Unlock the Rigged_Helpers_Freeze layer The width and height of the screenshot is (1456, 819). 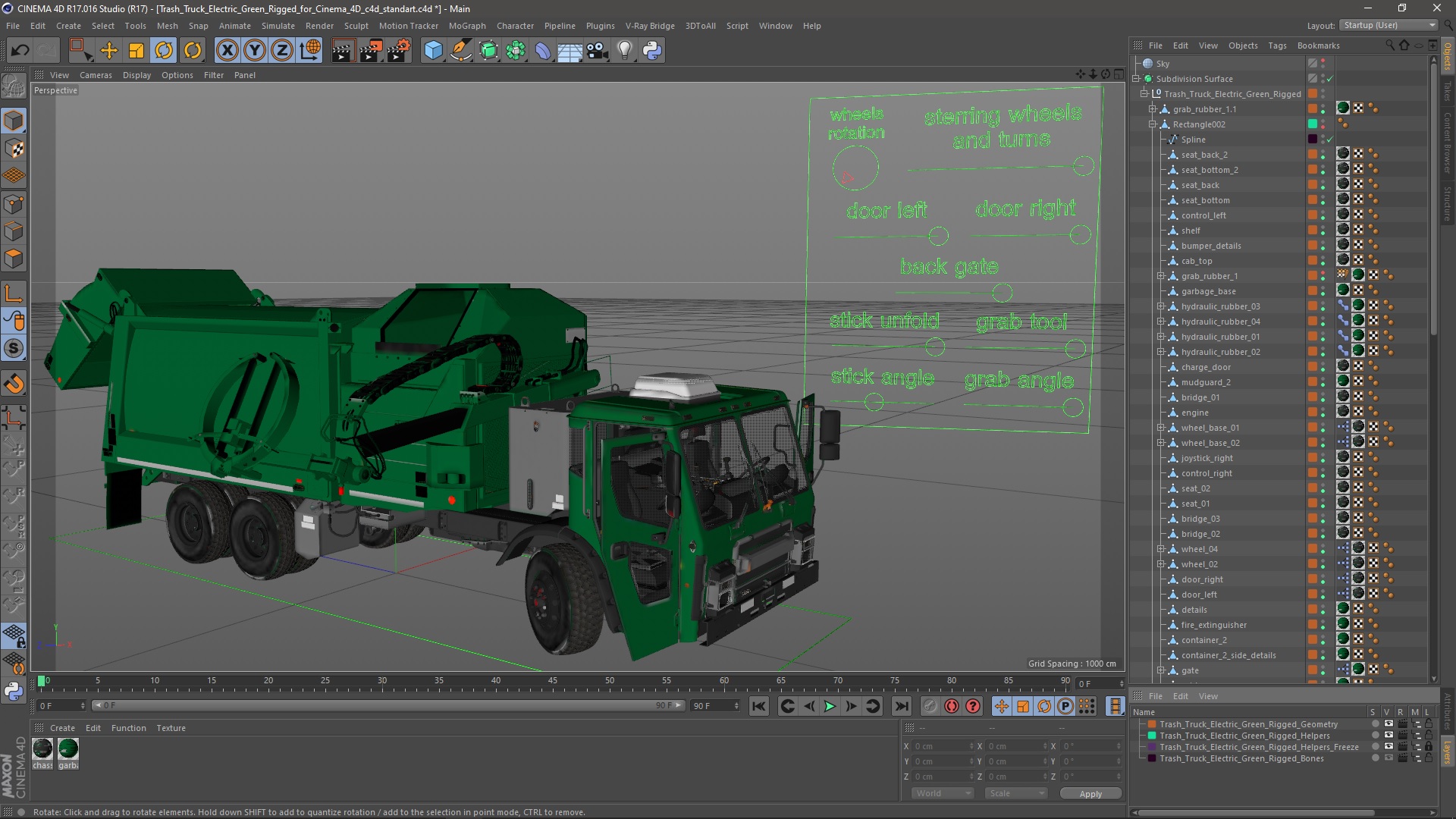(x=1429, y=747)
